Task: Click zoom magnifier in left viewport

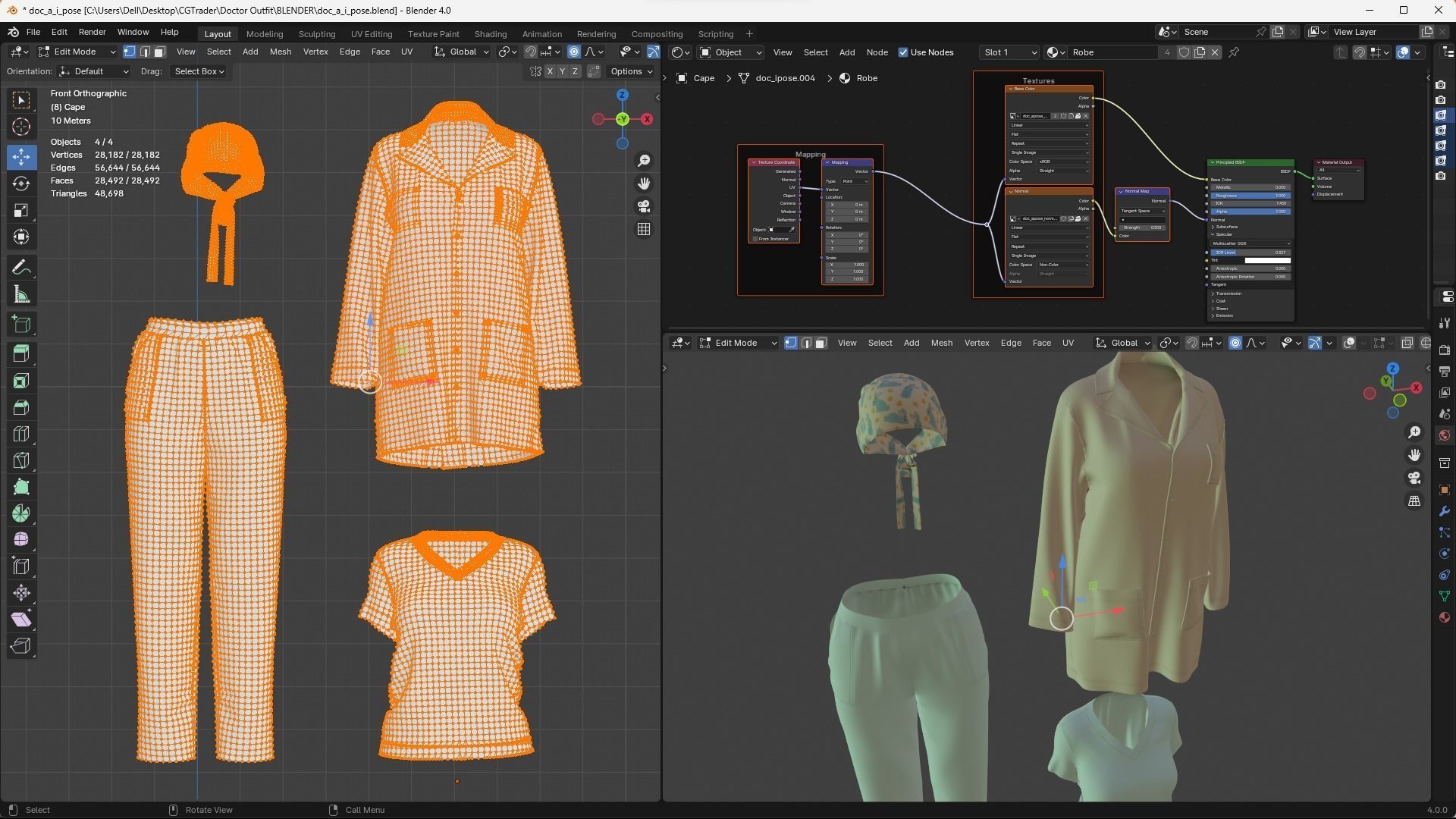Action: [644, 161]
